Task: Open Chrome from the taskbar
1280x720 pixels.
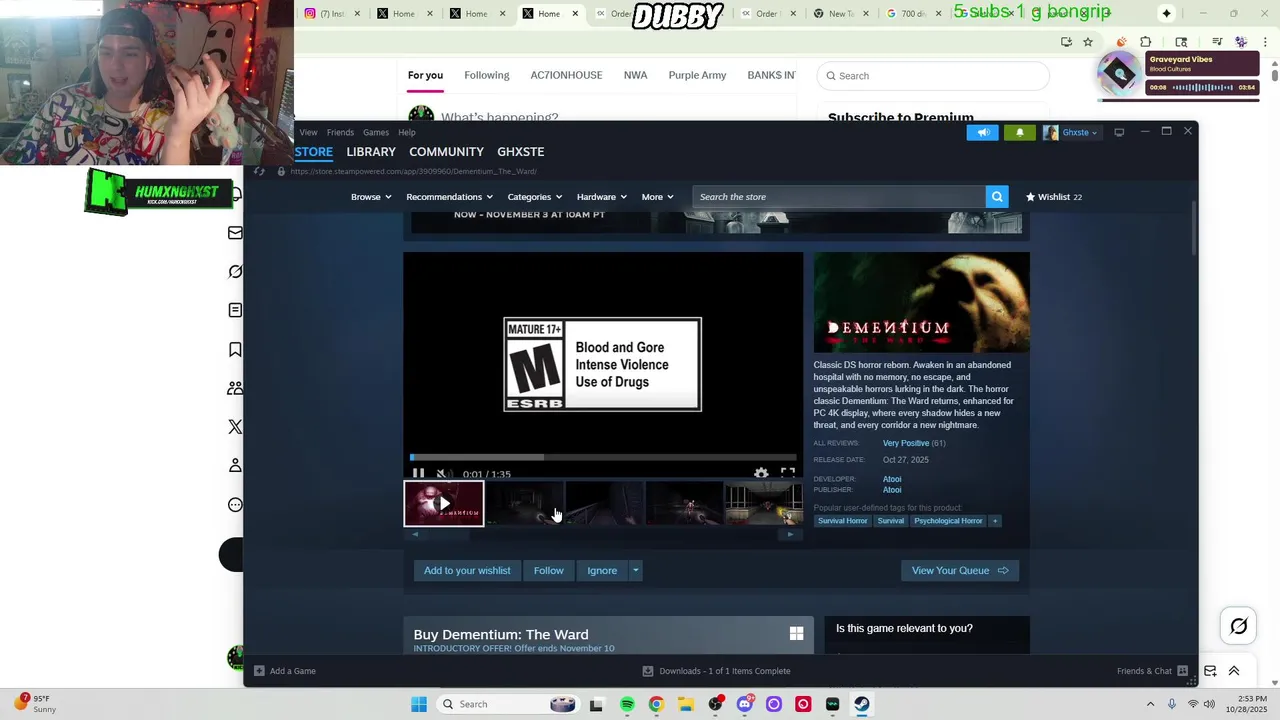Action: (x=656, y=704)
